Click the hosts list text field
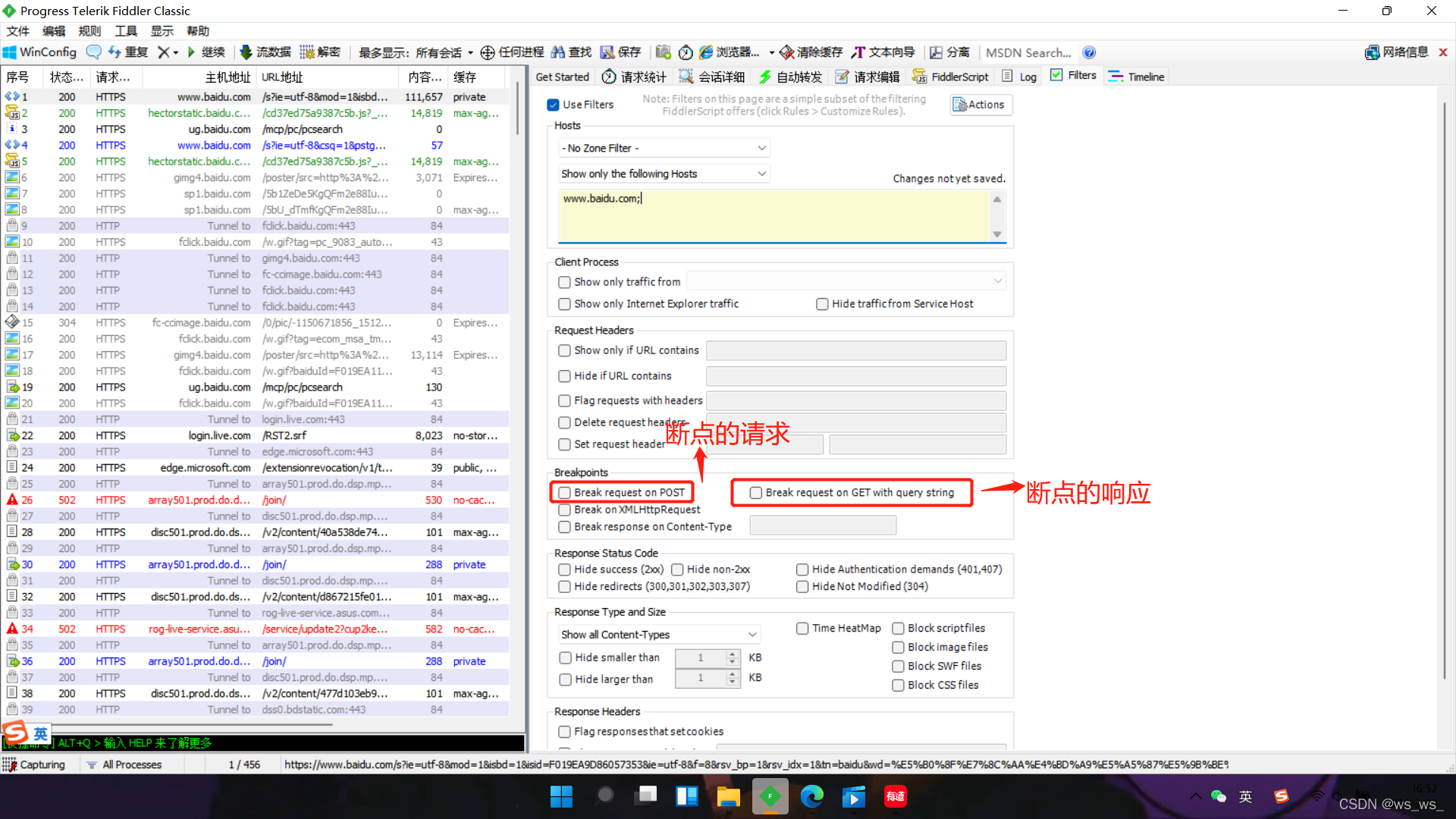 773,216
